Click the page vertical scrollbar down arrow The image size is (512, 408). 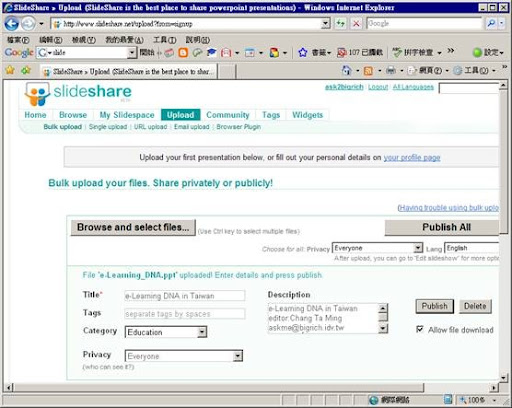tap(503, 377)
